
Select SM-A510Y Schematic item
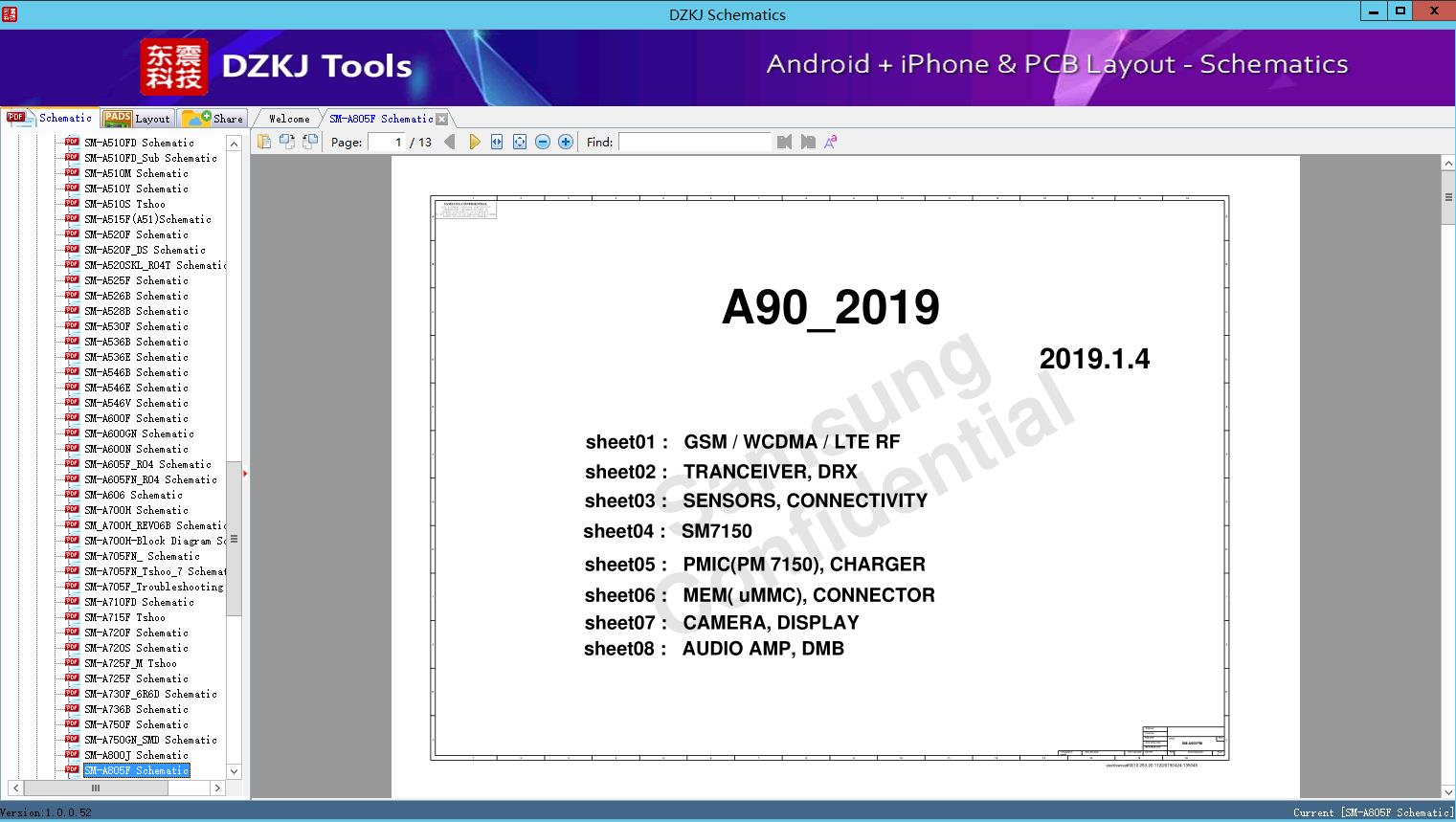136,189
